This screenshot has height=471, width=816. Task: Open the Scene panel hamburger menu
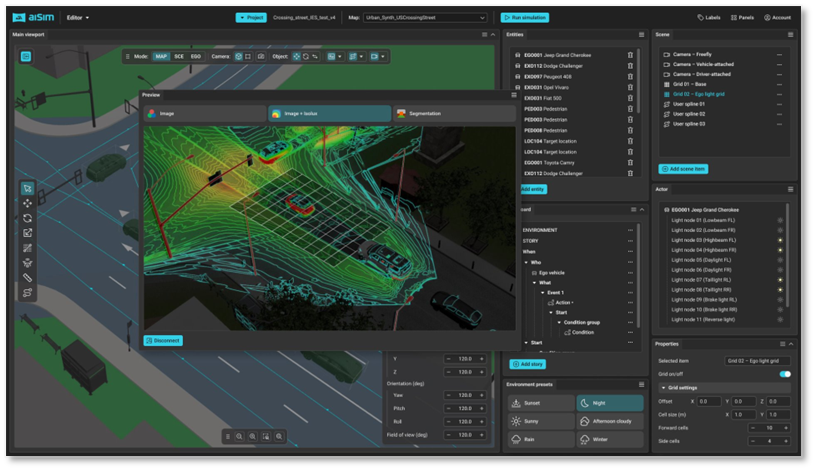click(x=790, y=35)
